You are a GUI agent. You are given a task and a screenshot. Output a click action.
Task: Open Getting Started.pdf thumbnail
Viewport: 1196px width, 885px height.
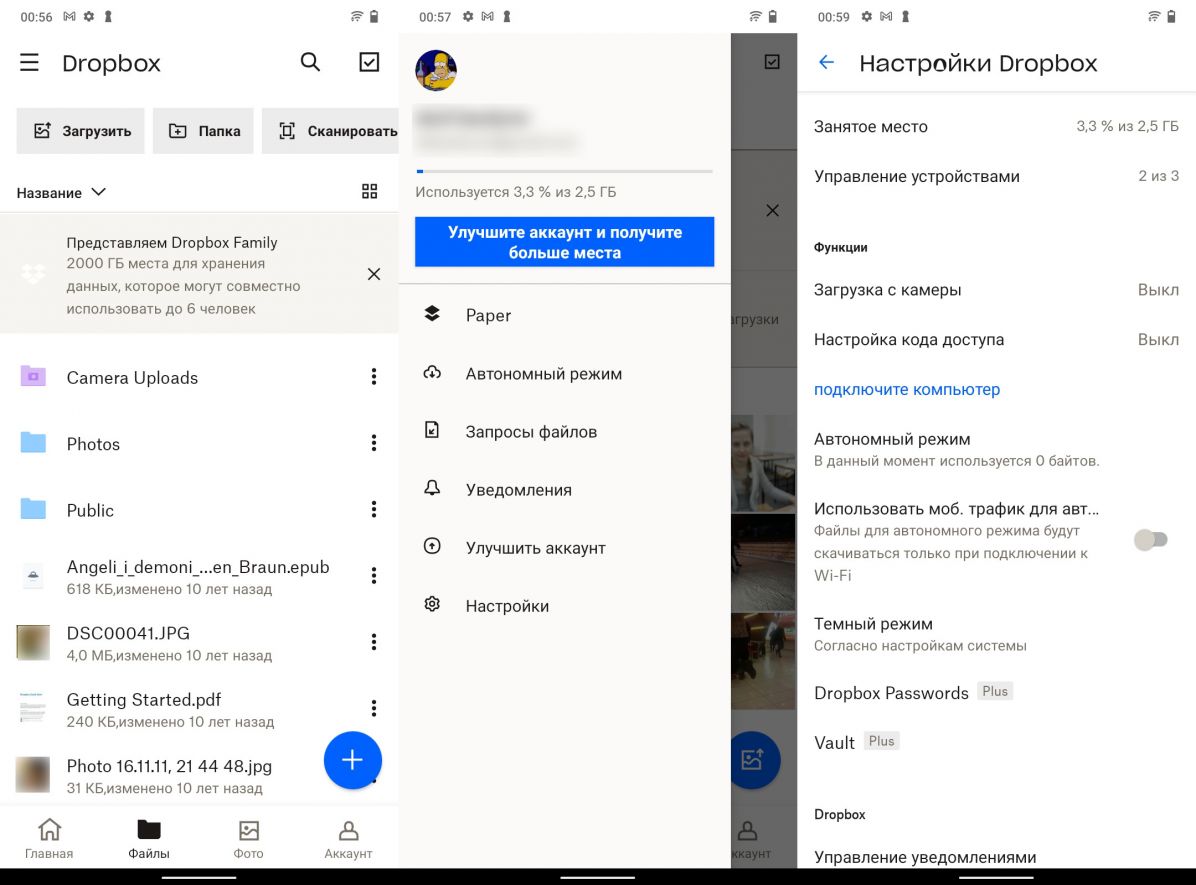33,709
